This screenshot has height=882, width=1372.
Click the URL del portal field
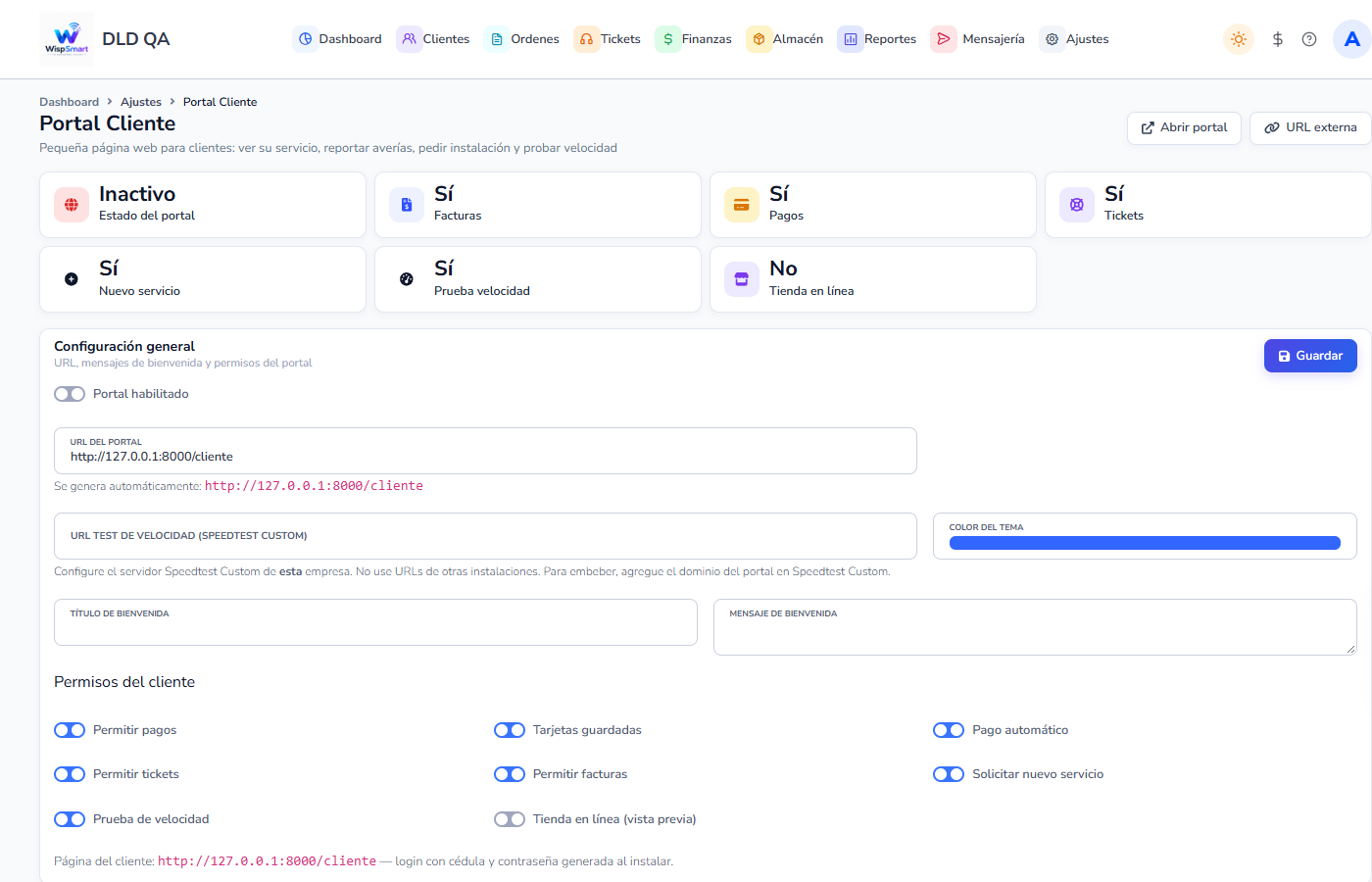485,451
